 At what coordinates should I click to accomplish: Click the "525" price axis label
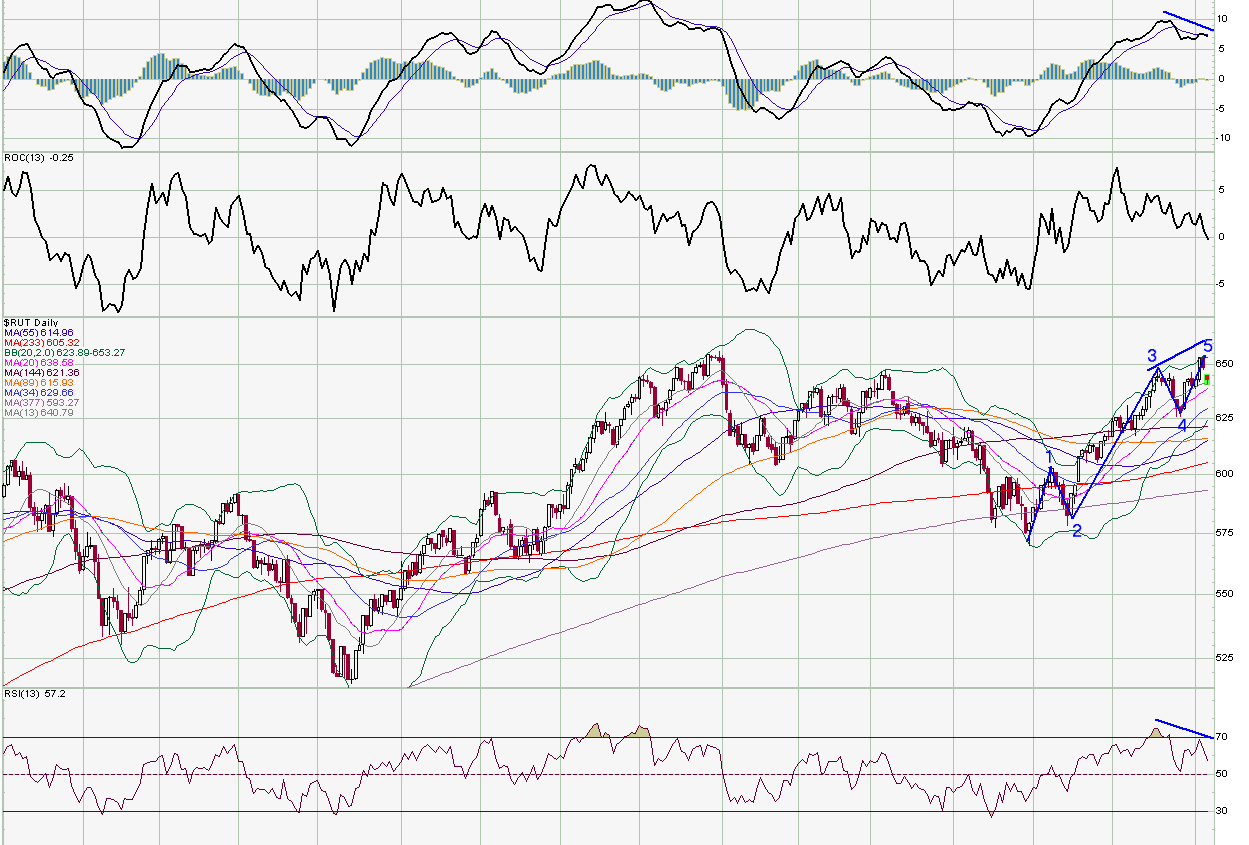(x=1225, y=658)
